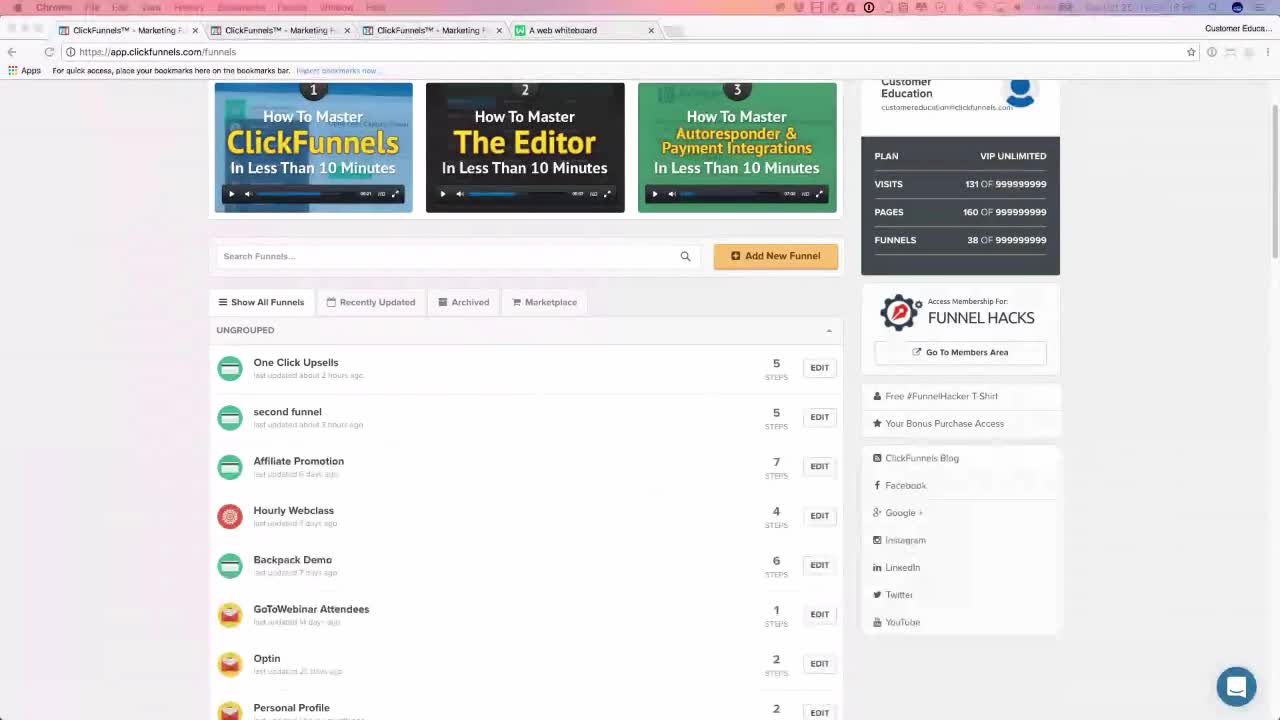Screen dimensions: 1280x720
Task: Open Google+ link in sidebar
Action: point(903,513)
